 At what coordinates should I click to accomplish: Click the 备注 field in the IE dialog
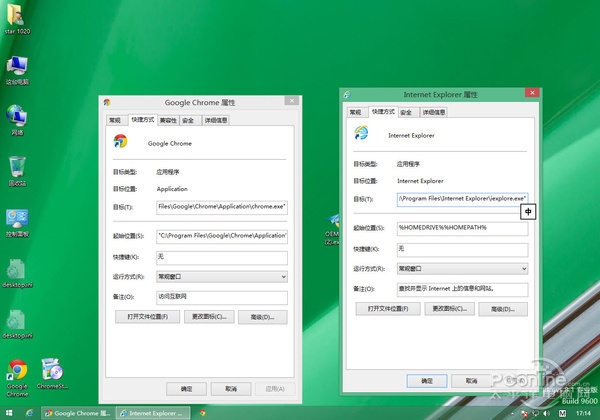point(463,290)
